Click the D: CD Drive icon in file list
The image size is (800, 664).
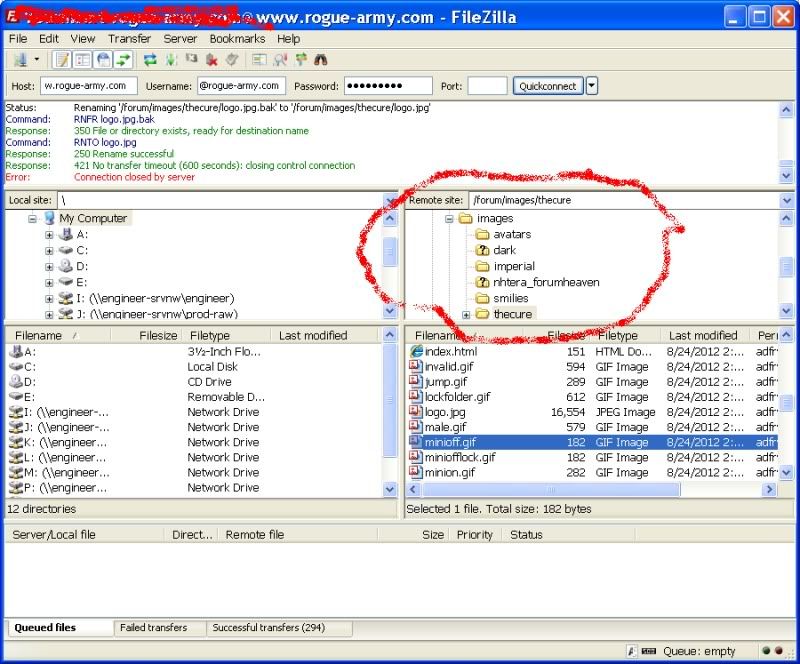click(x=16, y=381)
